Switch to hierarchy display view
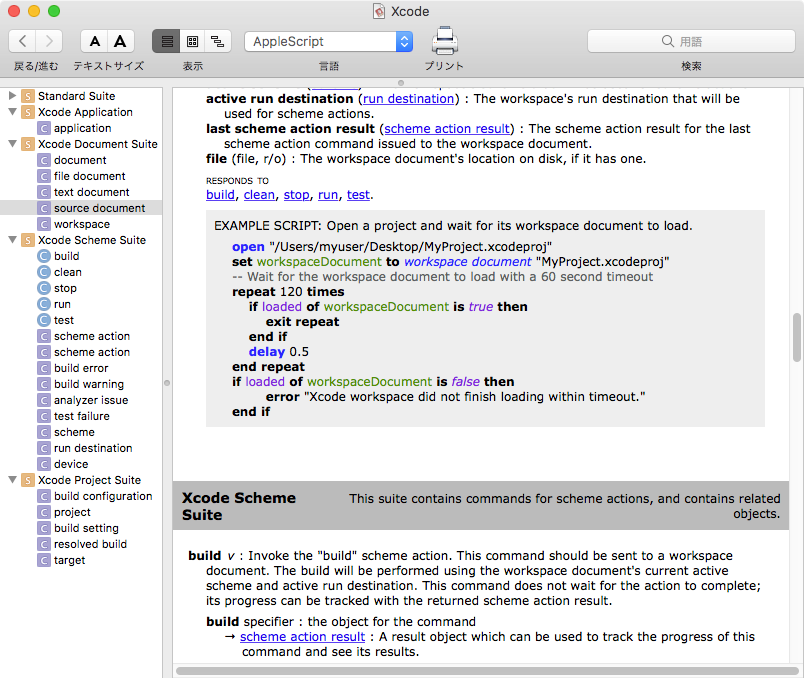Viewport: 804px width, 678px height. [x=218, y=41]
